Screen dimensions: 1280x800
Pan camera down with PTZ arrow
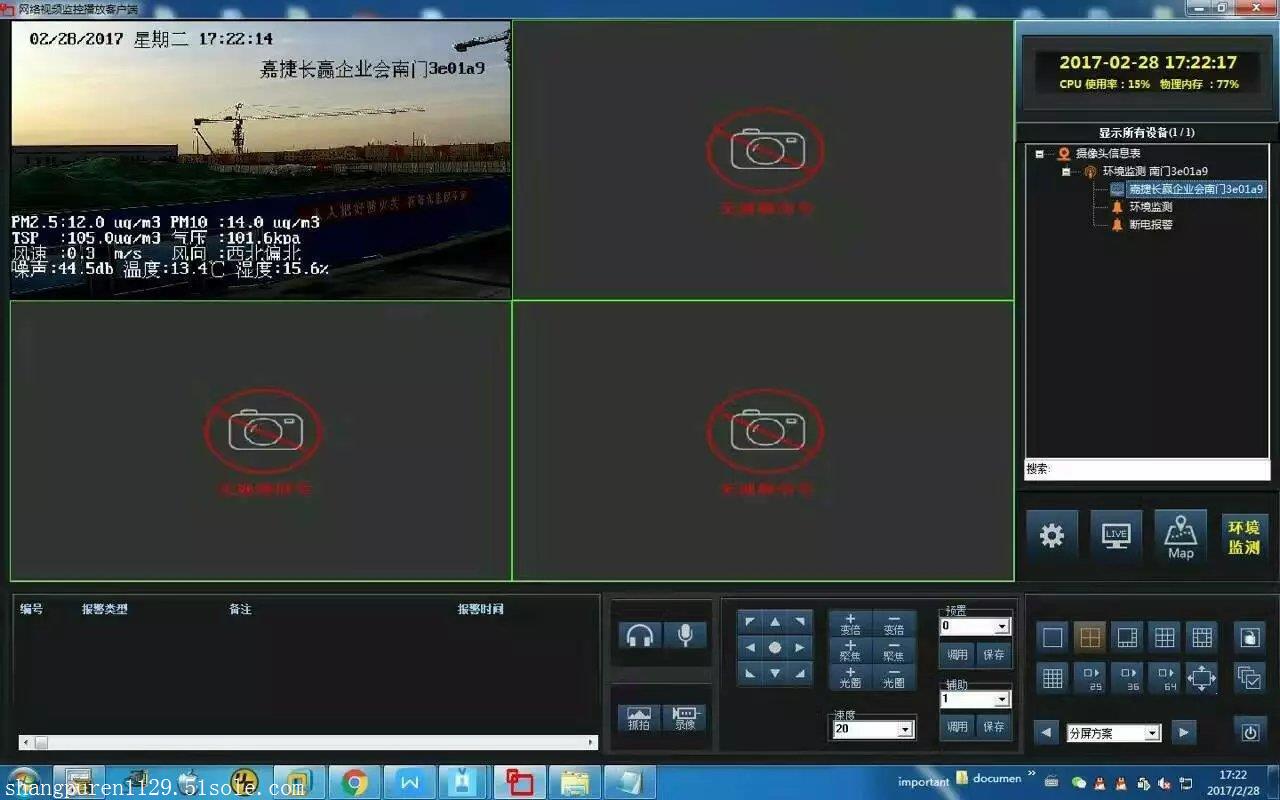tap(775, 674)
